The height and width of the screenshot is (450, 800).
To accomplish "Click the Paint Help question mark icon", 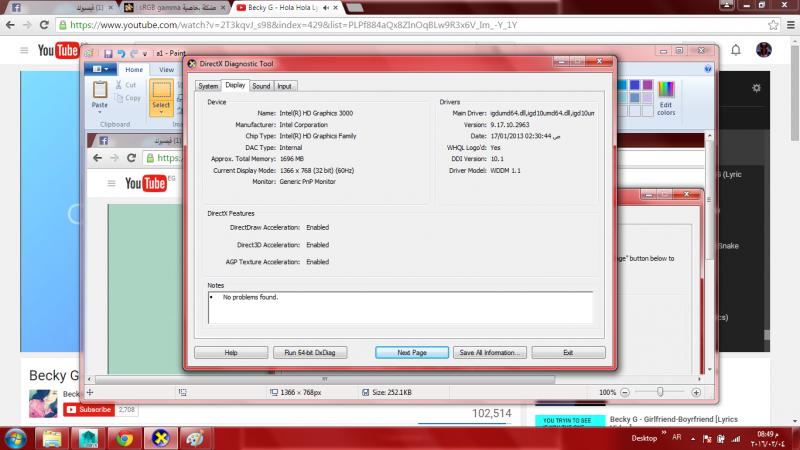I will [708, 69].
